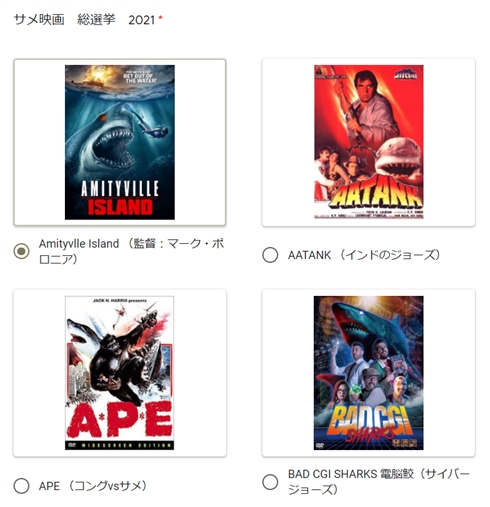Click the yellow AATANK logo on poster

[x=376, y=196]
